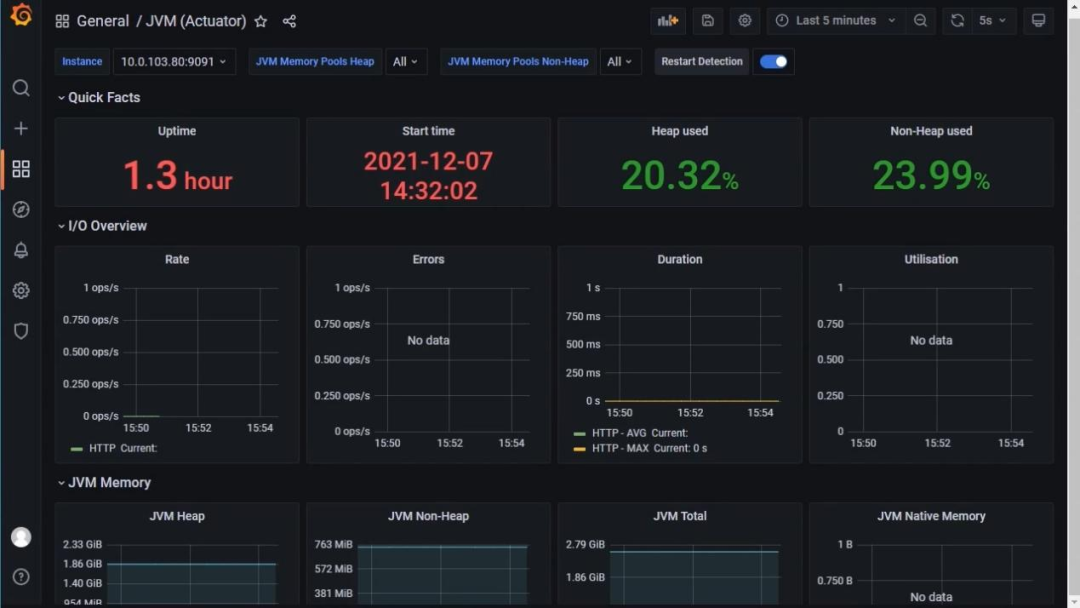
Task: Open the Server Admin shield icon
Action: click(x=21, y=331)
